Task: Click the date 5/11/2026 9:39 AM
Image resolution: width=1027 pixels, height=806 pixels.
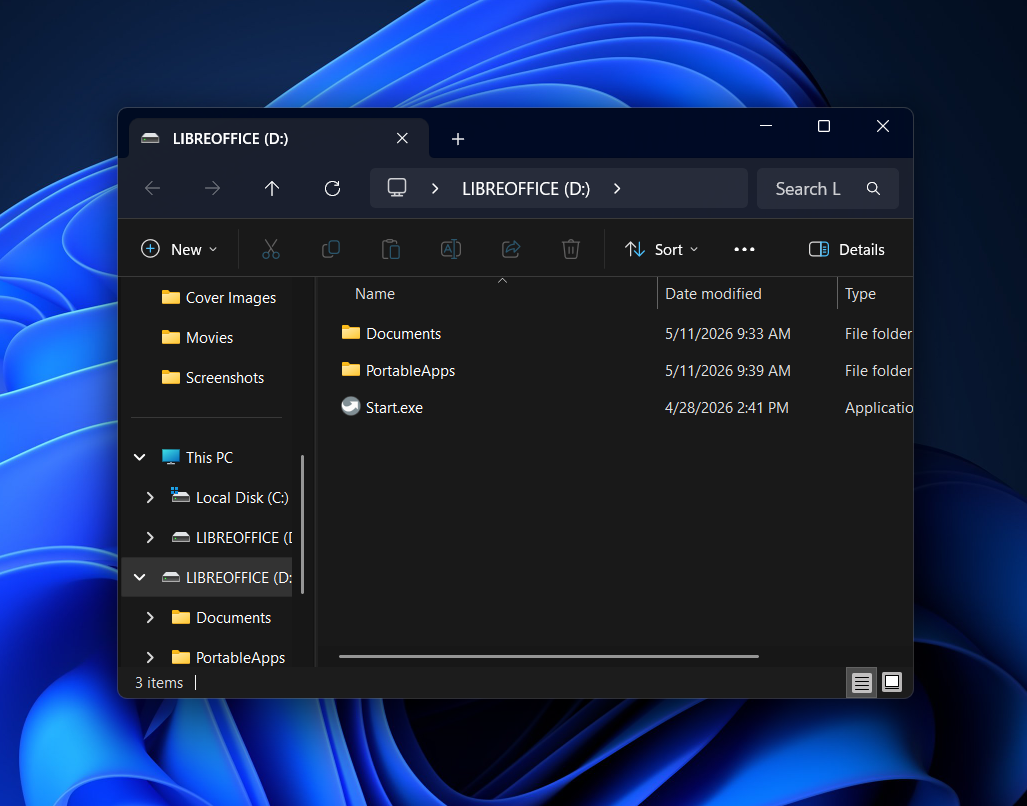Action: 728,371
